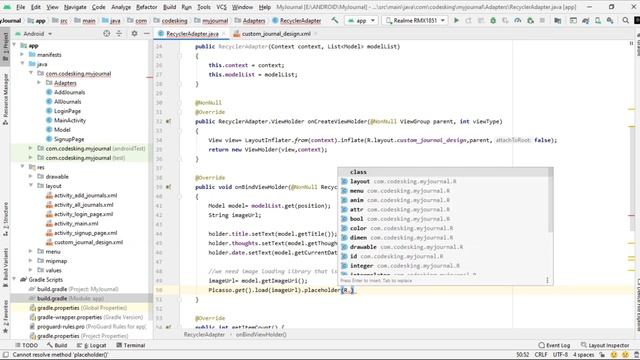Viewport: 640px width, 360px height.
Task: Open the TODO tool window
Action: [26, 345]
